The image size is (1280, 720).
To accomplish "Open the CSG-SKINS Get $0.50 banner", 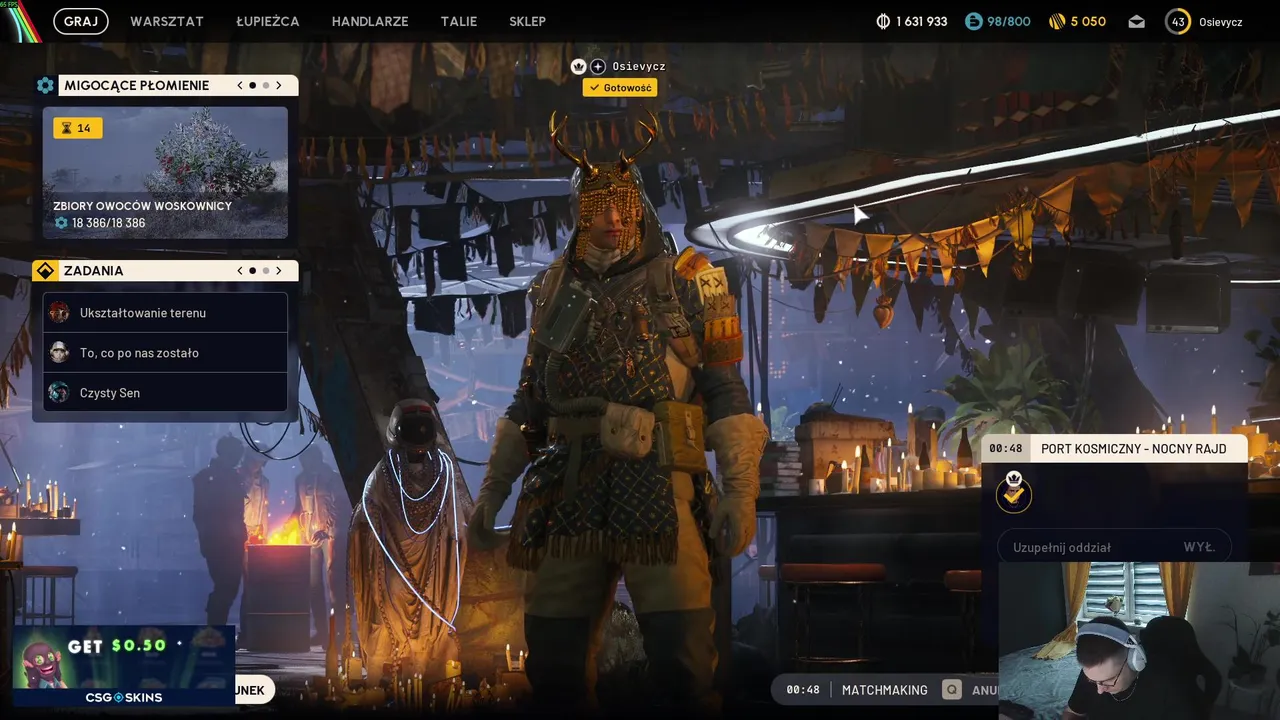I will coord(124,665).
